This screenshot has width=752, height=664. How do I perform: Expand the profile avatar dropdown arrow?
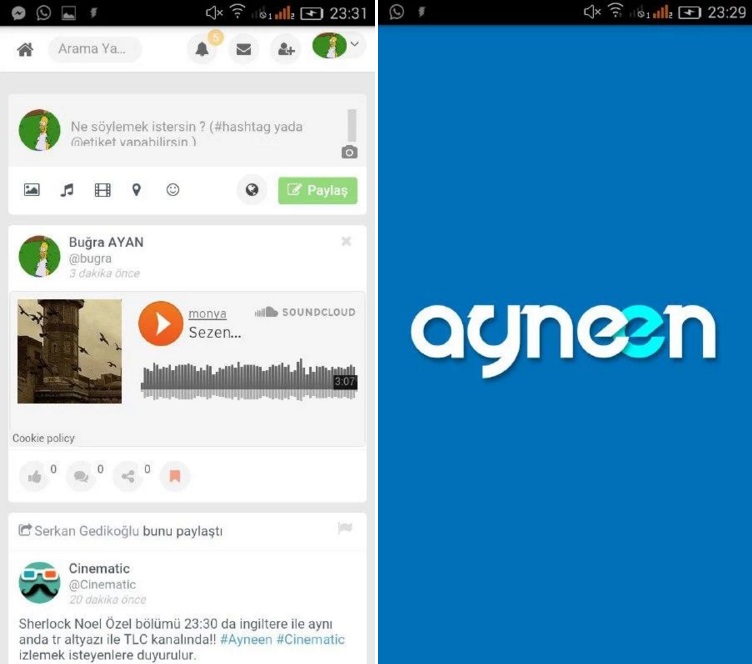pyautogui.click(x=355, y=44)
